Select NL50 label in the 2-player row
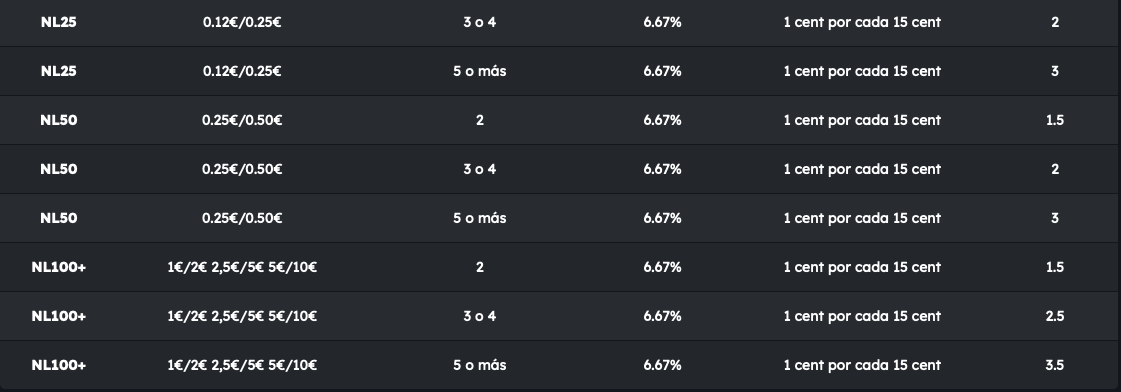The width and height of the screenshot is (1121, 392). 59,120
